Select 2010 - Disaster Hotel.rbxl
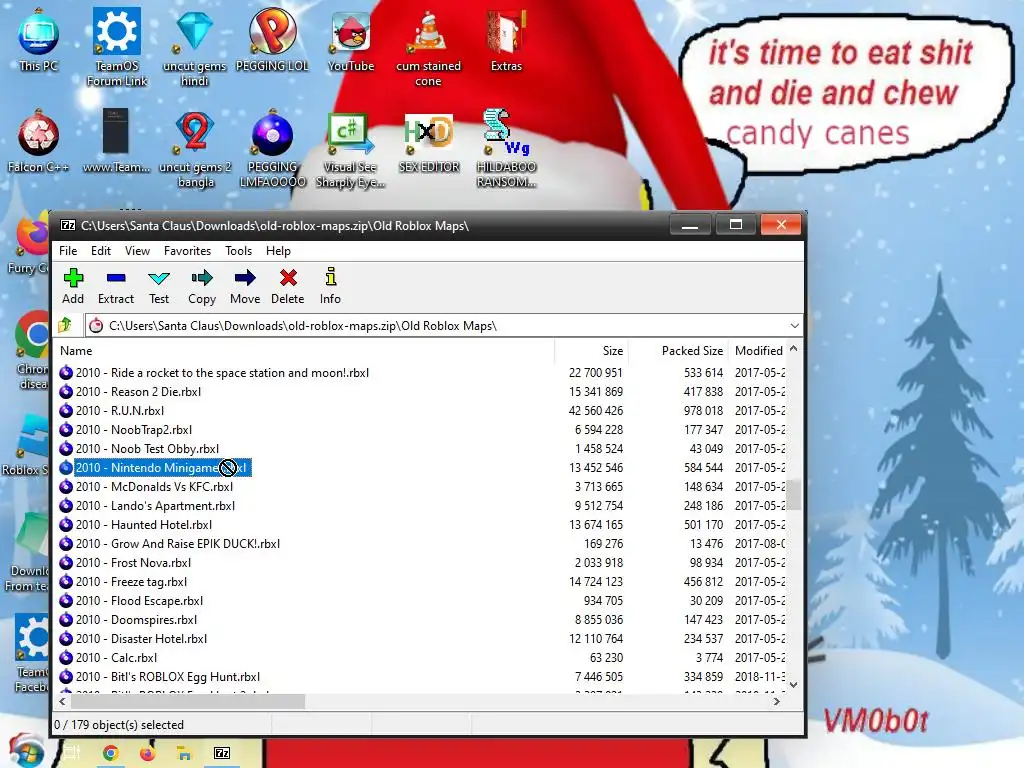The height and width of the screenshot is (768, 1024). coord(133,638)
